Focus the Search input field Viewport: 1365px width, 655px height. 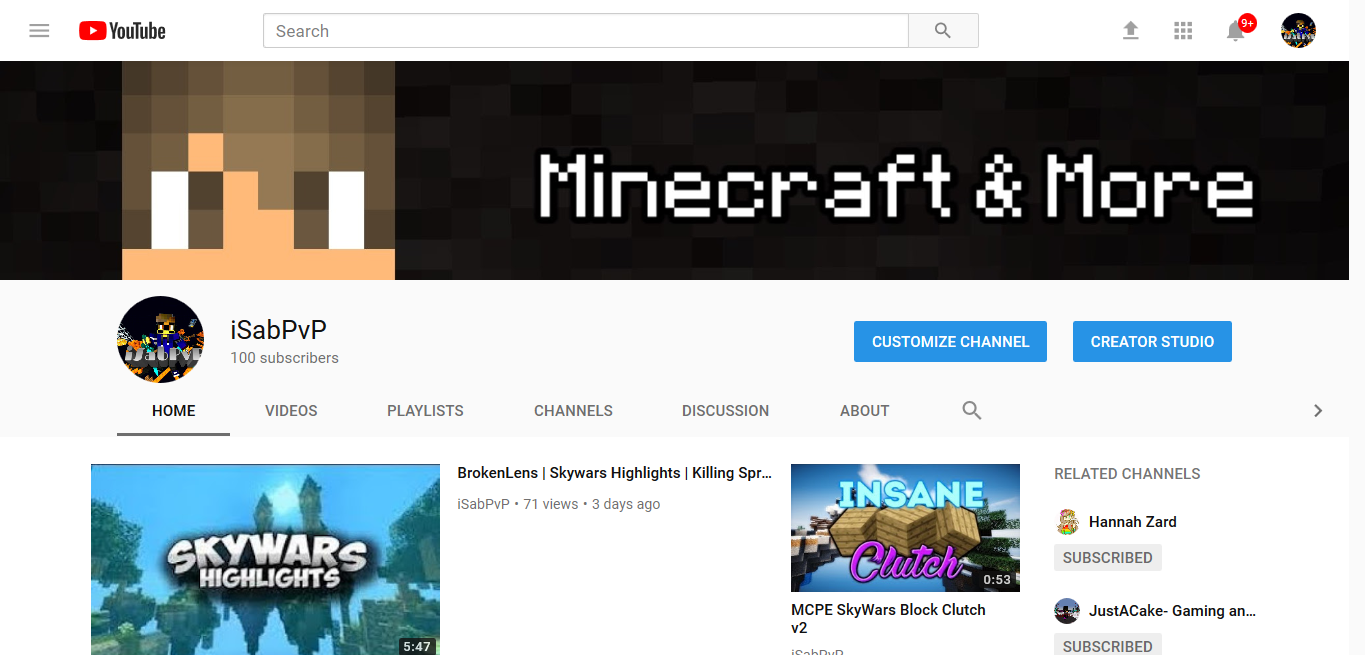pyautogui.click(x=585, y=31)
